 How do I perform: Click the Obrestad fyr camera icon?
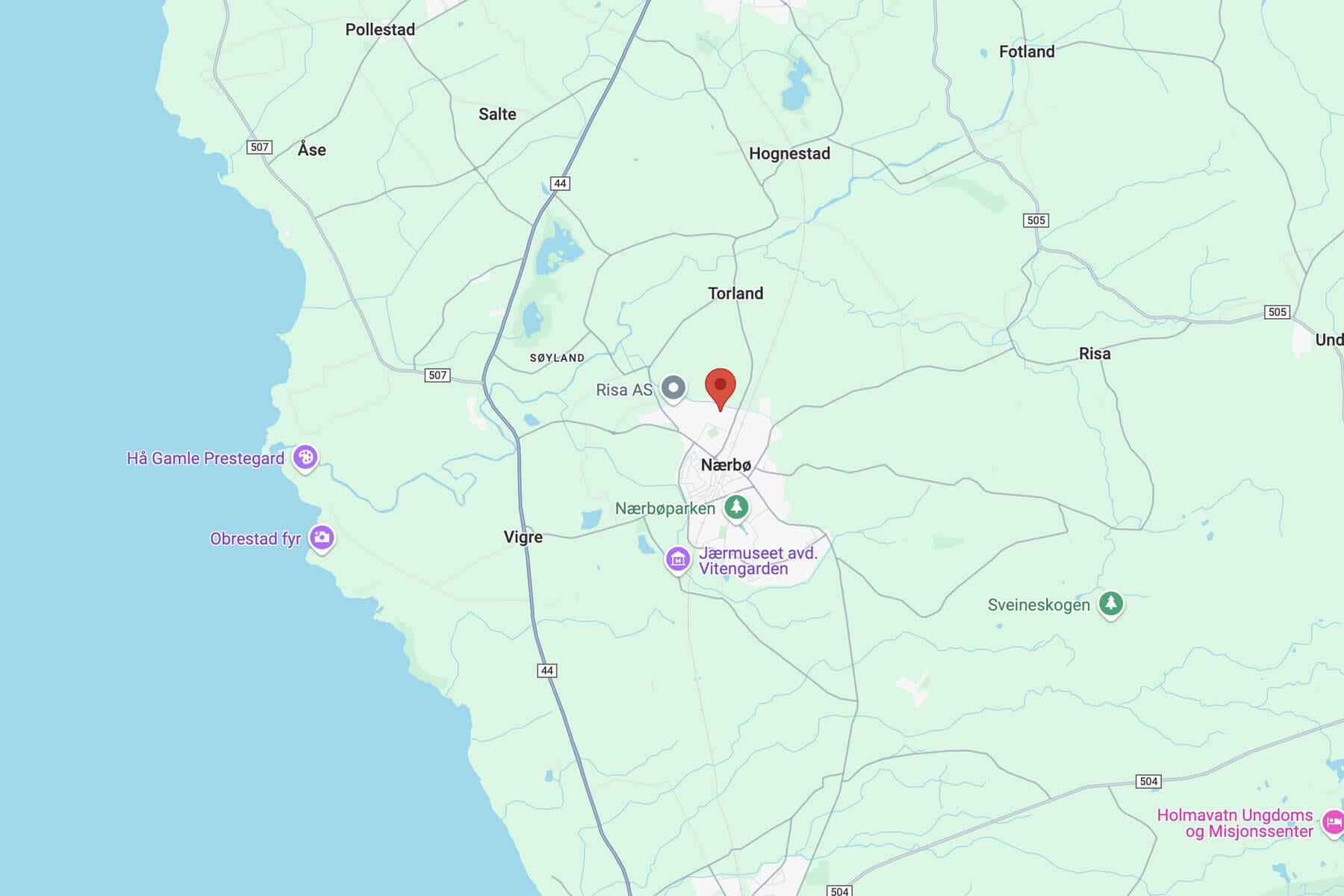322,537
